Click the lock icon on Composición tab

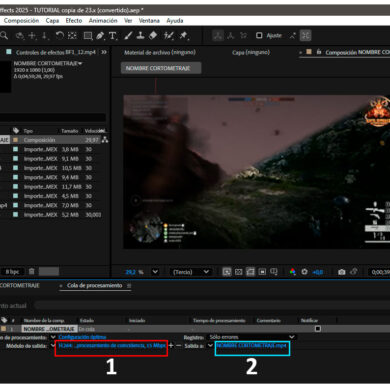click(319, 52)
